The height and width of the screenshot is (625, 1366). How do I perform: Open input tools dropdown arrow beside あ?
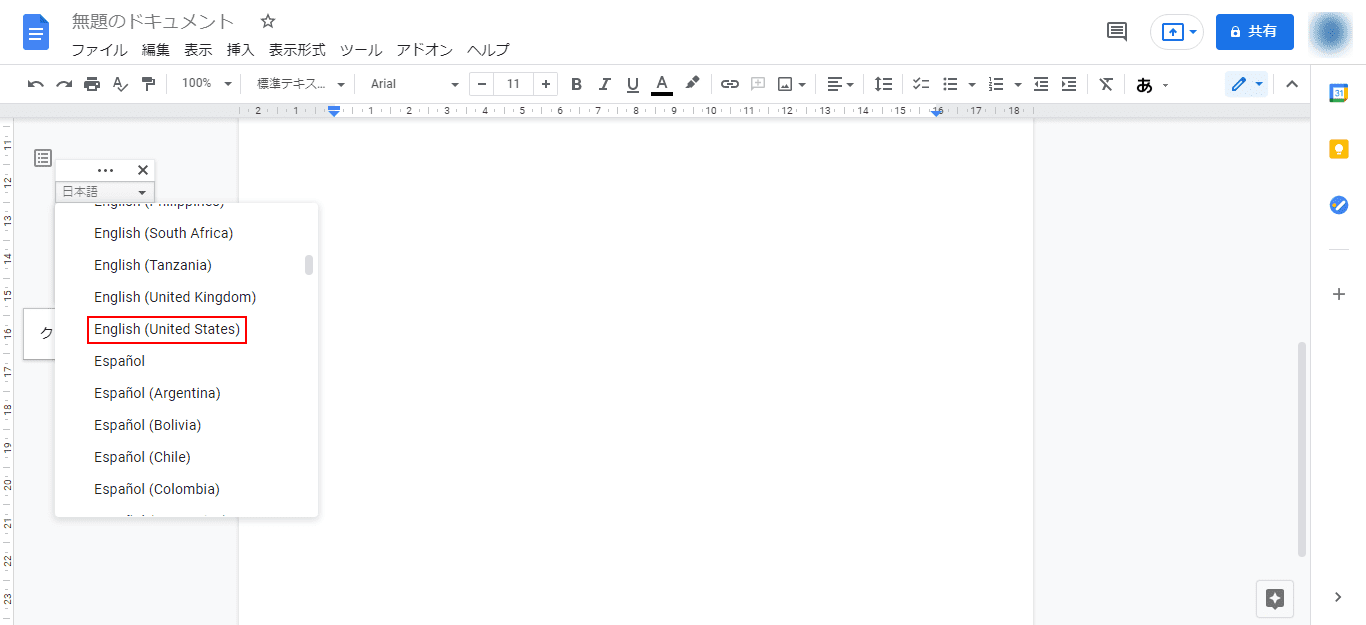click(x=1165, y=85)
